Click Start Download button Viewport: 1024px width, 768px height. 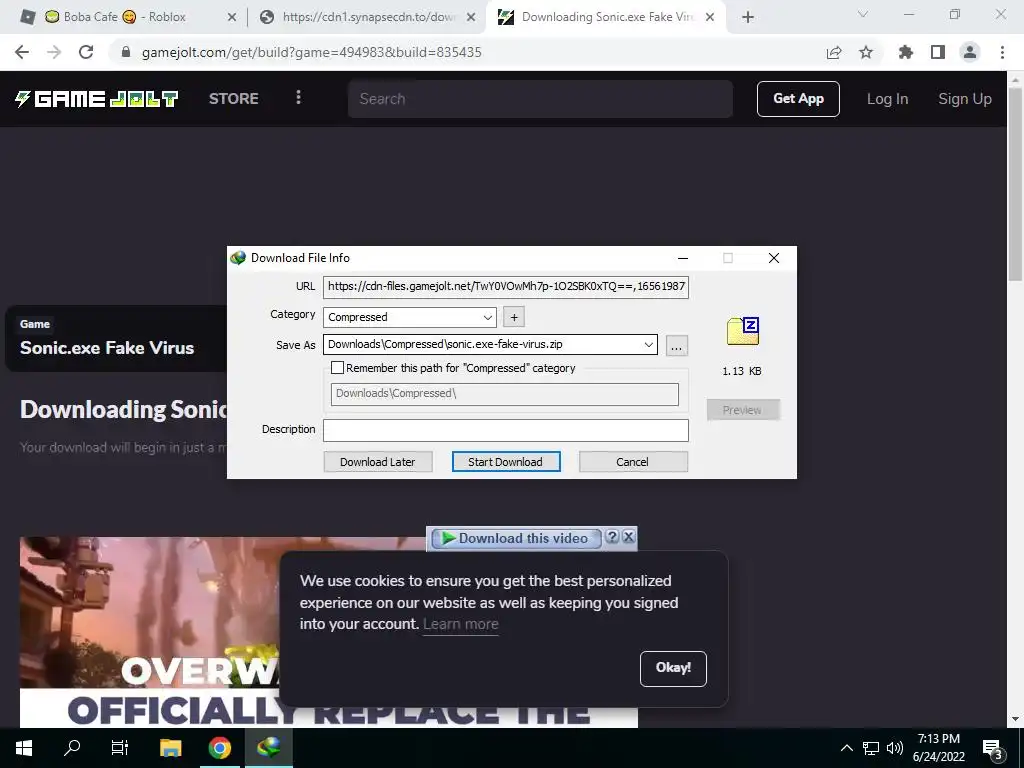(505, 462)
